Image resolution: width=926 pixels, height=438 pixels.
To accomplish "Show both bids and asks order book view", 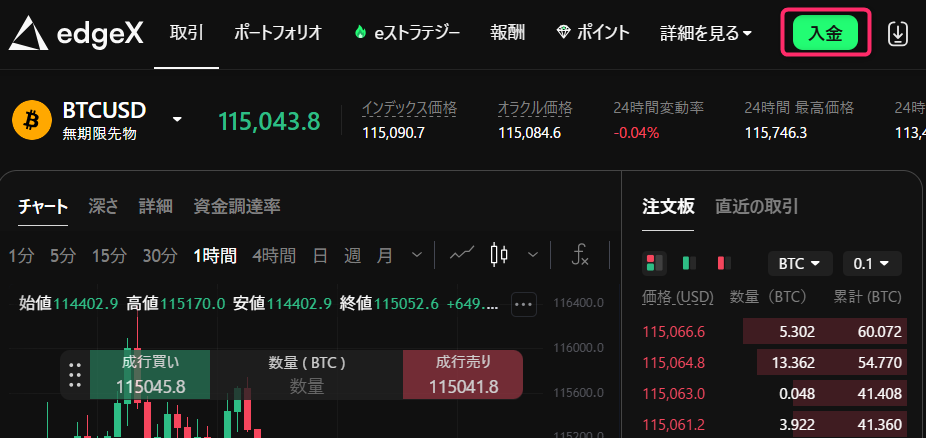I will point(654,263).
